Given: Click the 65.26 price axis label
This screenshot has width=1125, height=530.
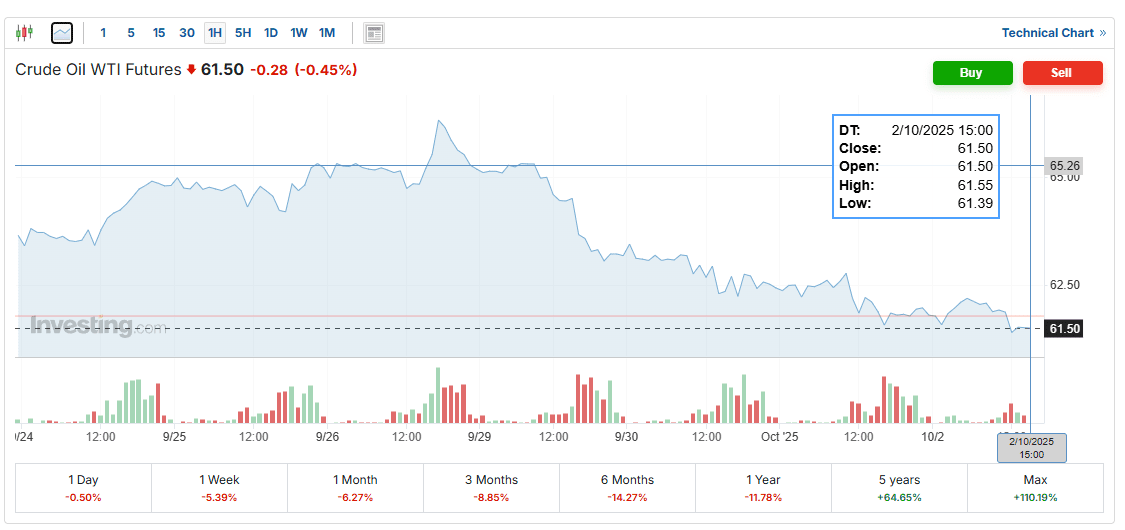Looking at the screenshot, I should click(x=1065, y=165).
